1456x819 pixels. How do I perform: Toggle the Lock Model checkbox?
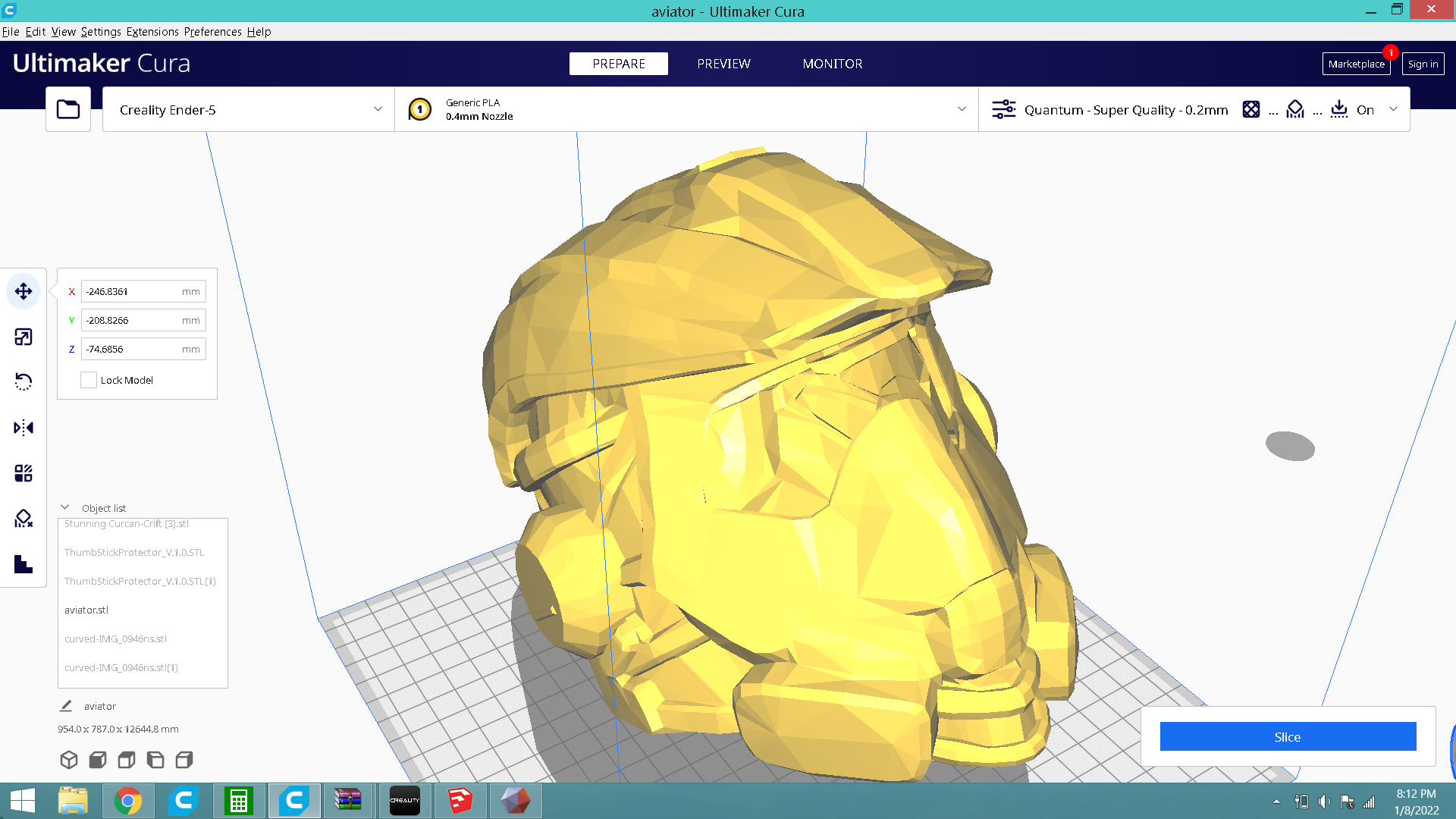coord(89,380)
